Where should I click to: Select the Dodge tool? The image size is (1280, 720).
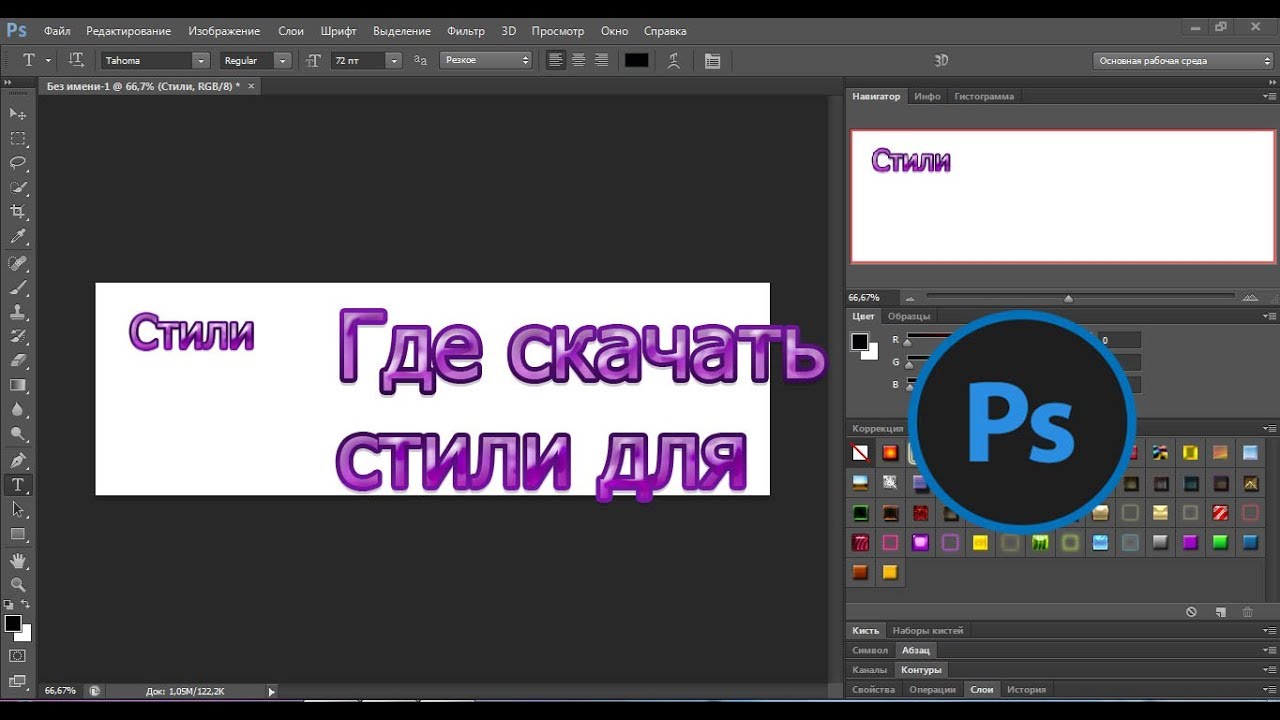(18, 434)
